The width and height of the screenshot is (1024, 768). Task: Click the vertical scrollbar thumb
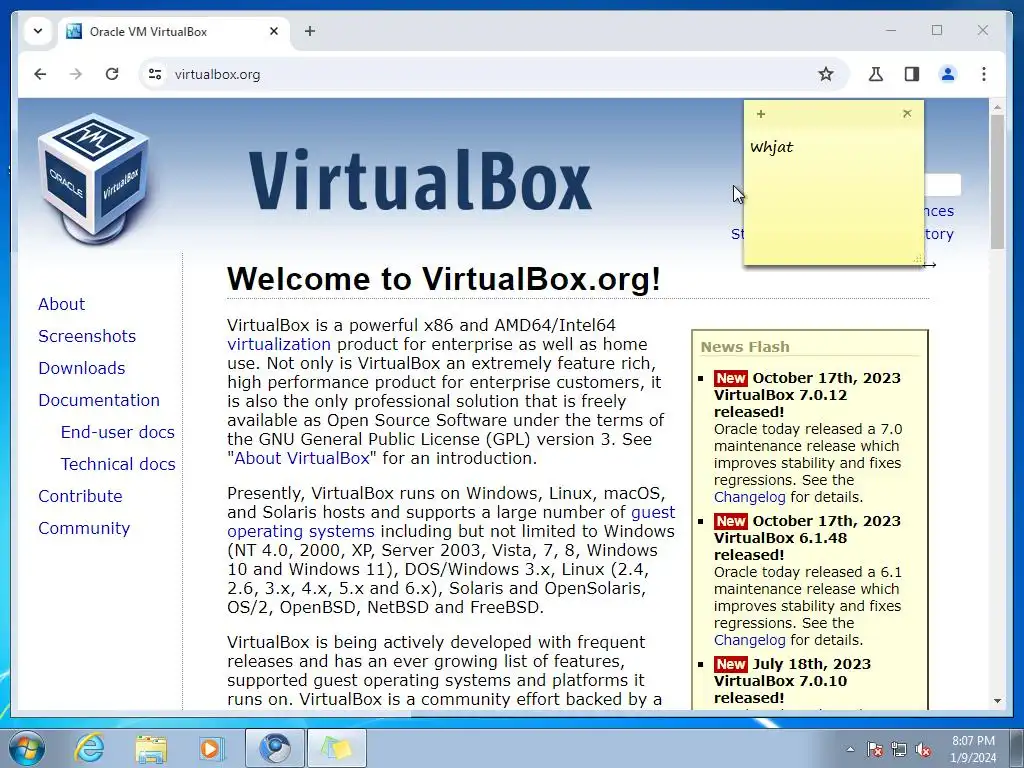[997, 182]
